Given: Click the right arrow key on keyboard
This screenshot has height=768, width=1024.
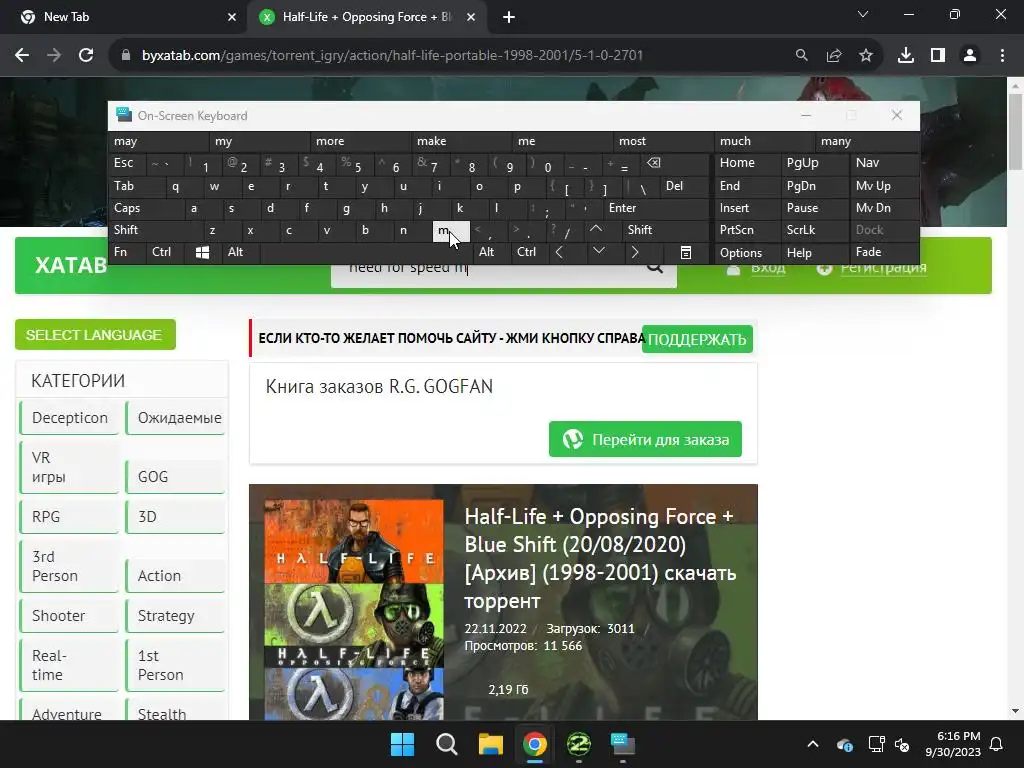Looking at the screenshot, I should click(635, 253).
